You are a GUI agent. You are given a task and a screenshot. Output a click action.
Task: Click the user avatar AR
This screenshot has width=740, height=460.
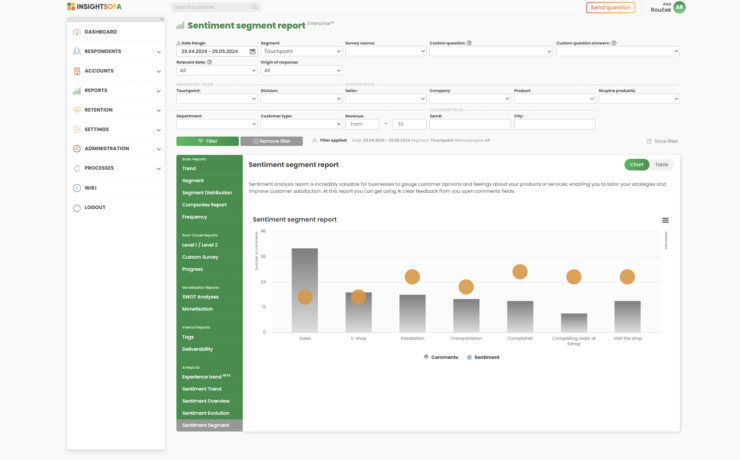680,7
